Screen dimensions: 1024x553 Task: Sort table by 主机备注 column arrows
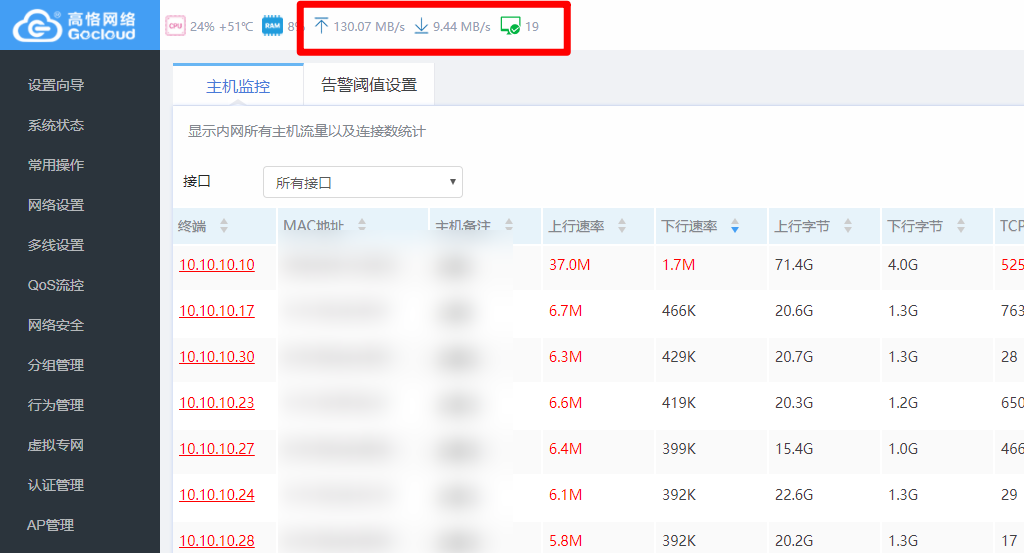(509, 225)
